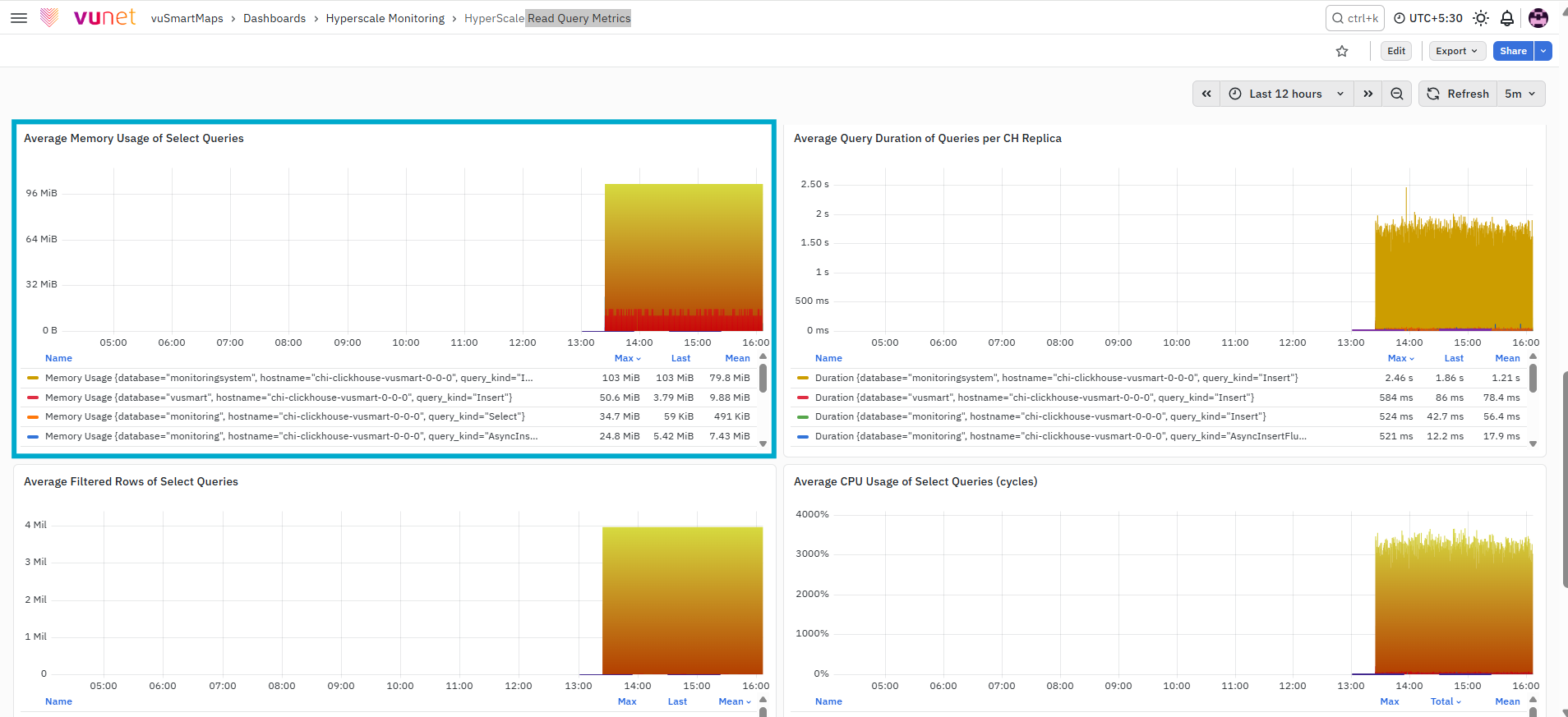Image resolution: width=1568 pixels, height=717 pixels.
Task: Open the user profile avatar
Action: coord(1538,18)
